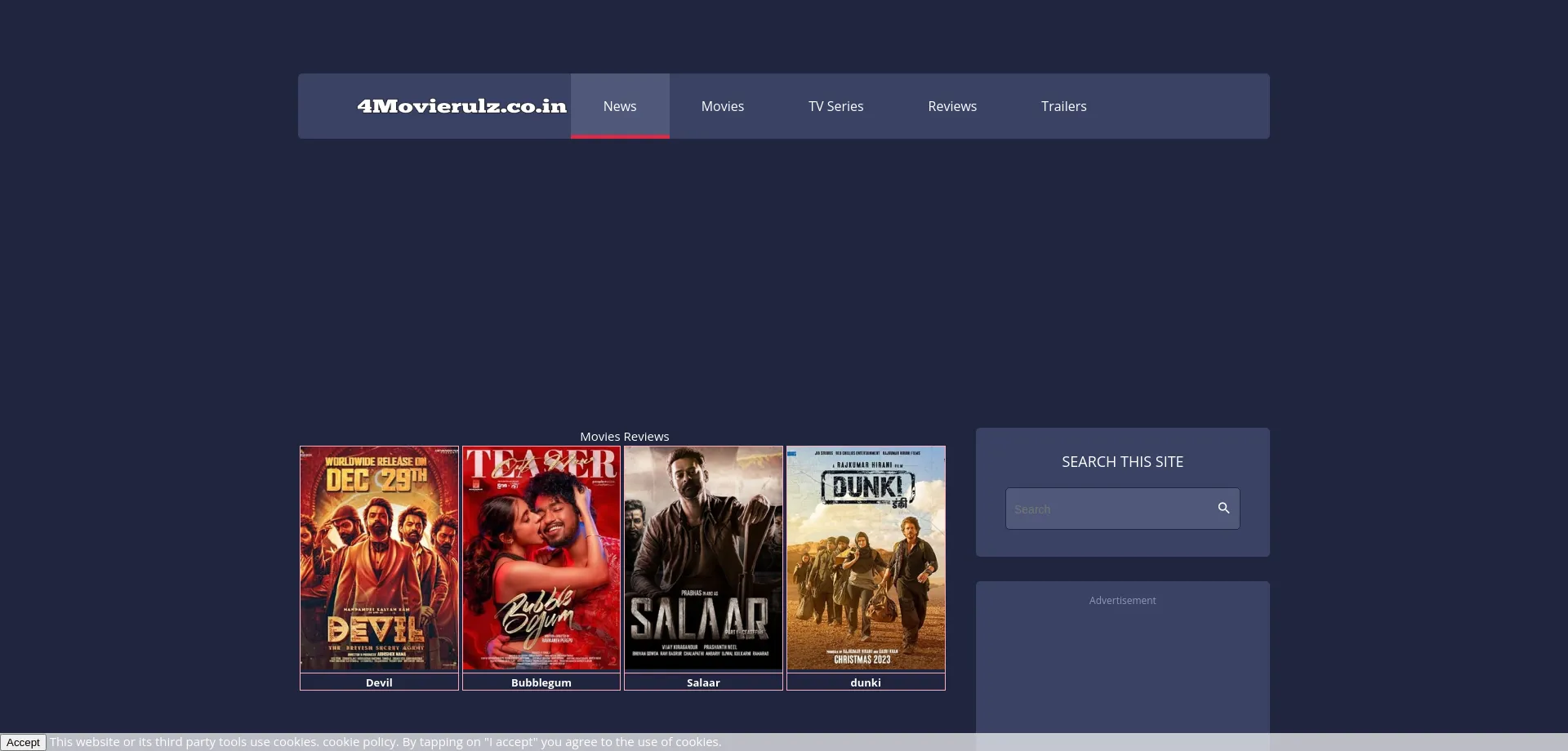The image size is (1568, 751).
Task: Open the Bubblegum title link
Action: (x=541, y=682)
